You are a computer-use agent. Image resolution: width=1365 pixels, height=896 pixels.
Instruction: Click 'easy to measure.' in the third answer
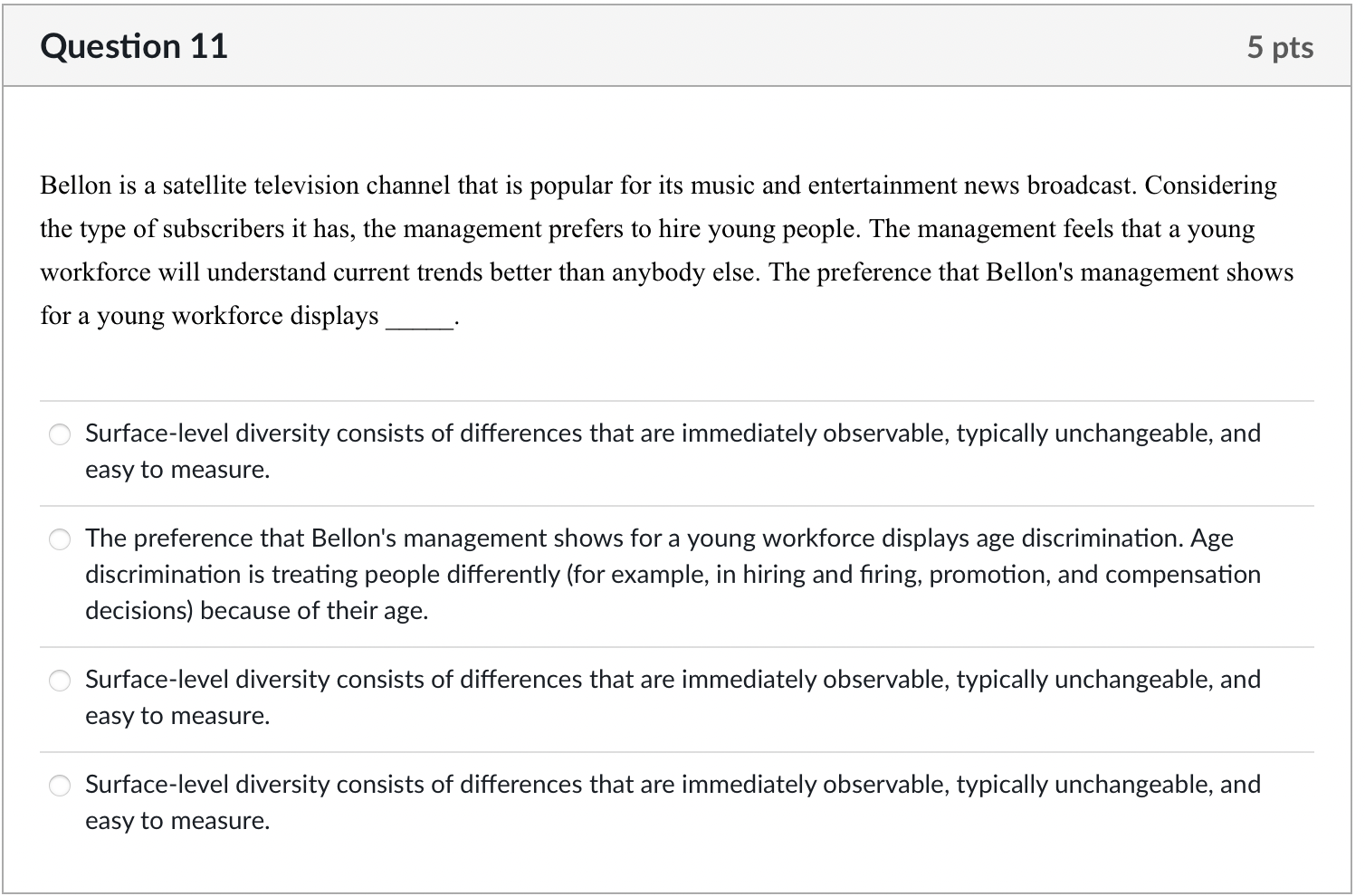pyautogui.click(x=177, y=716)
